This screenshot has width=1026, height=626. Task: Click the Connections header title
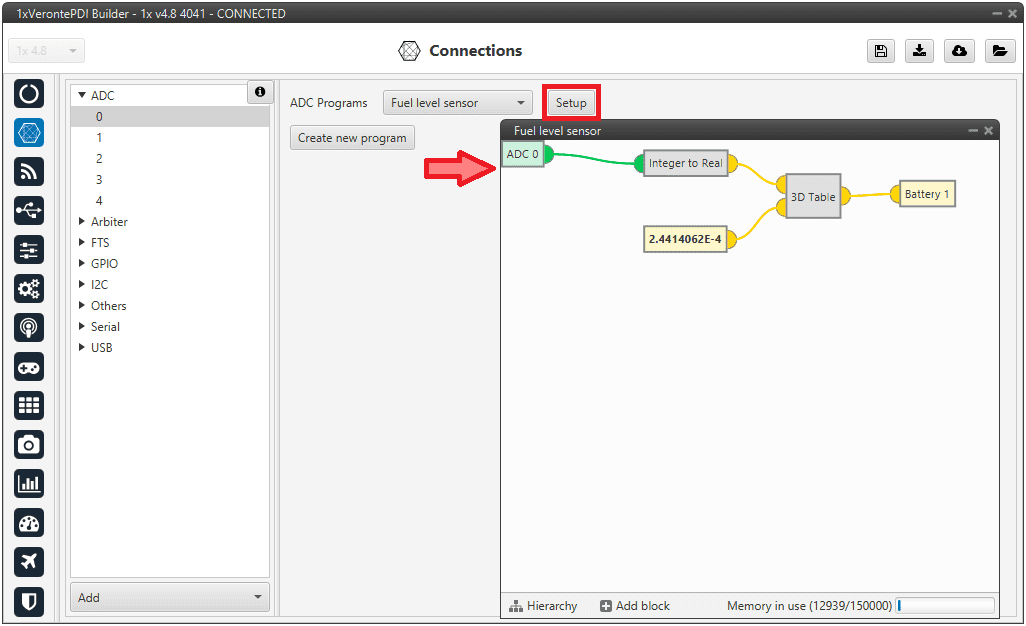[x=476, y=51]
